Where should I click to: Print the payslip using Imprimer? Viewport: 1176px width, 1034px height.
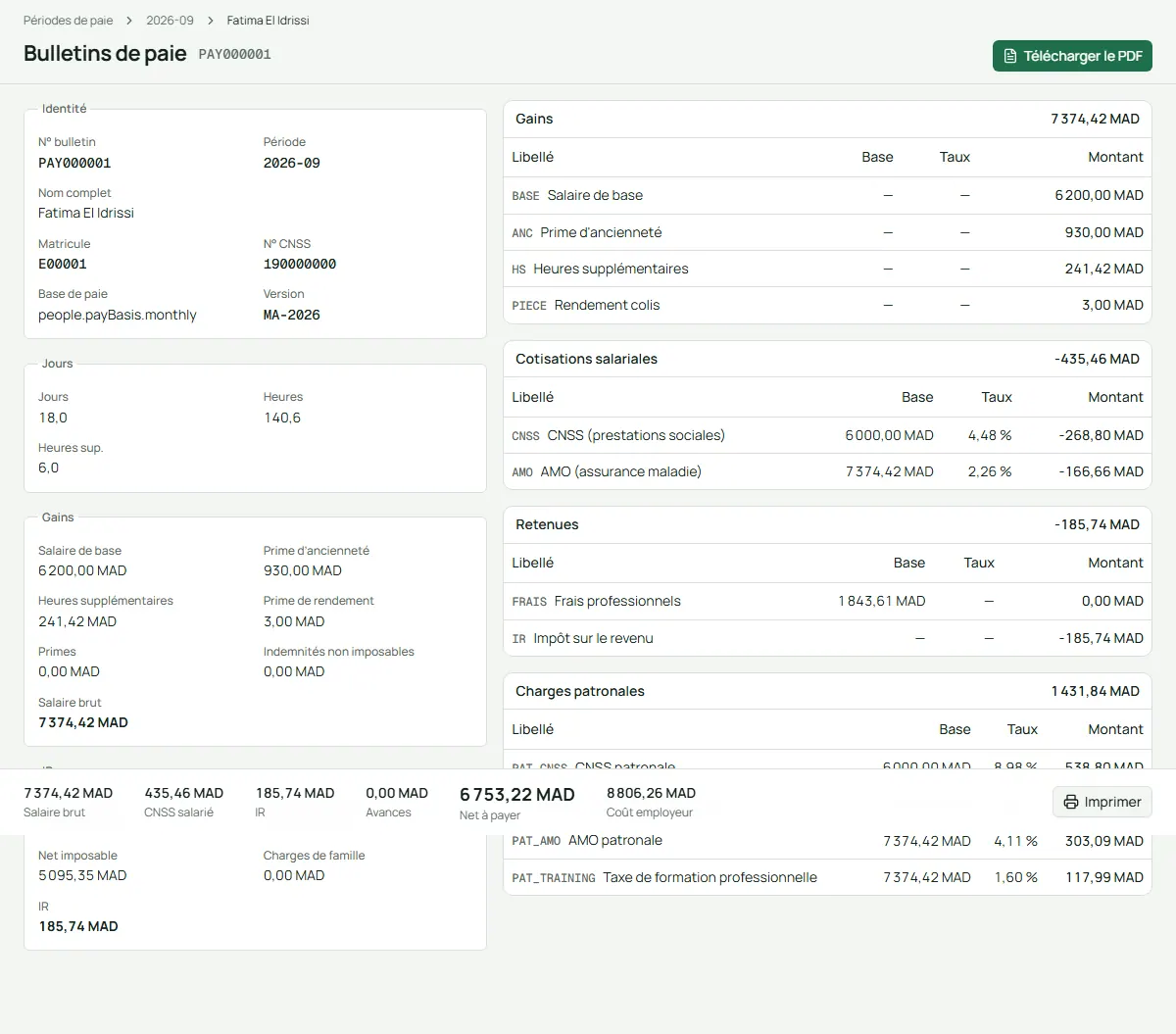[x=1102, y=802]
